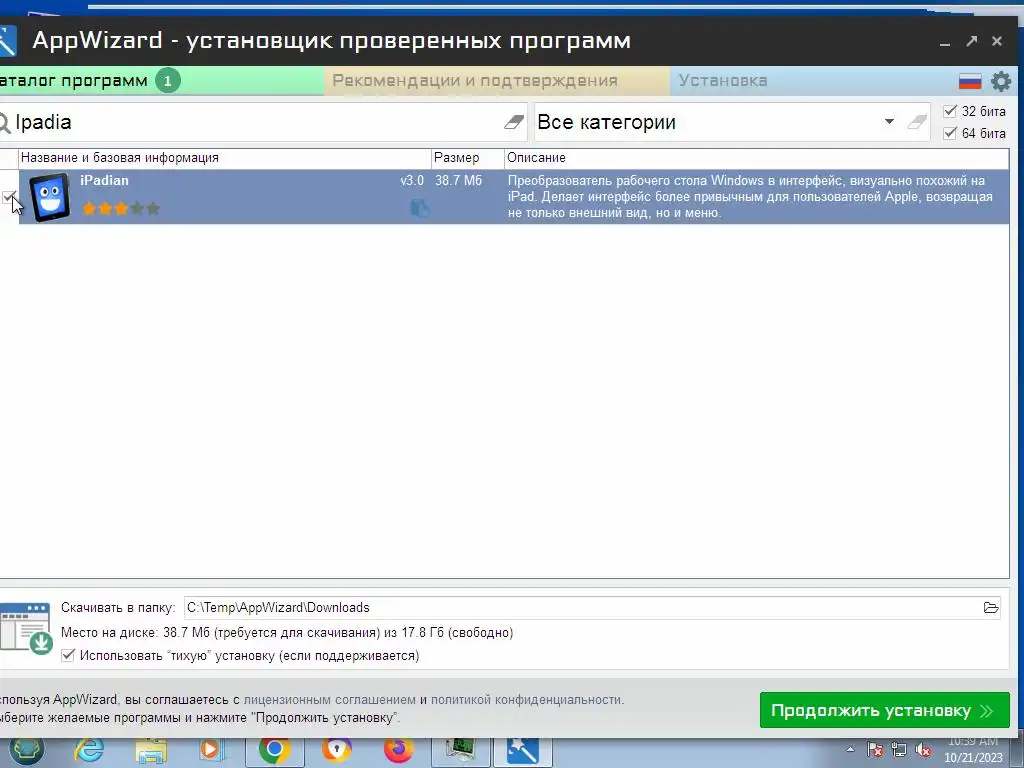Switch to Установка tab
This screenshot has height=768, width=1024.
tap(810, 80)
